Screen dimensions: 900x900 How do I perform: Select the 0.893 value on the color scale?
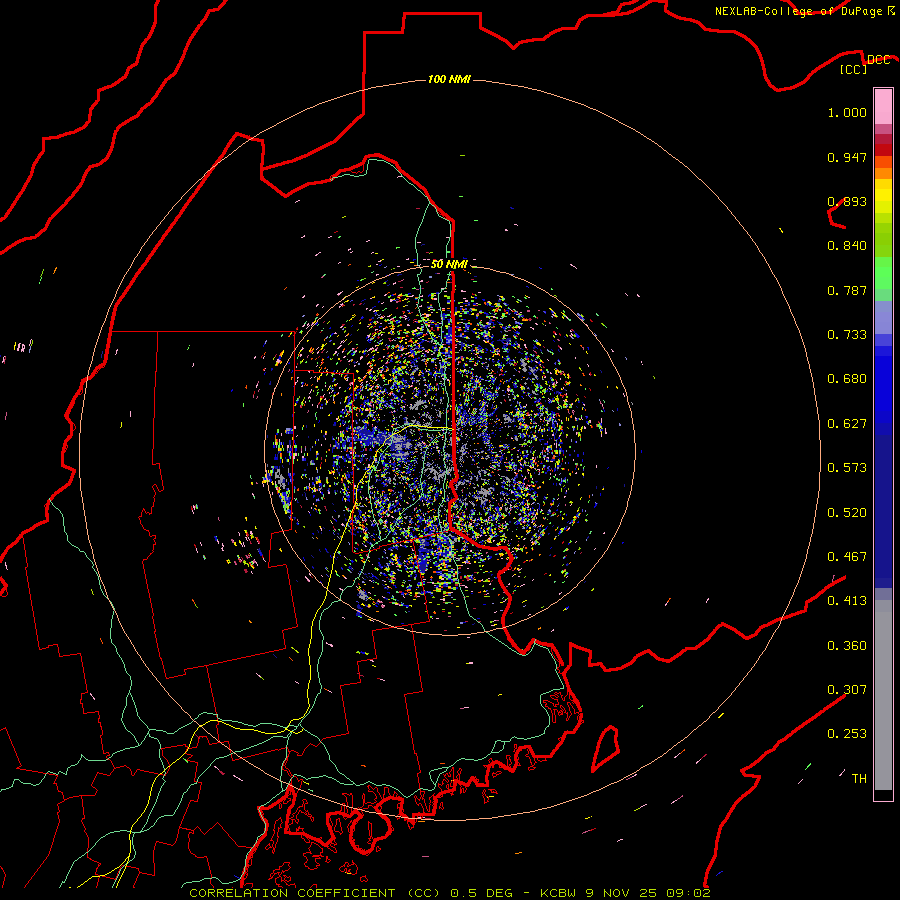(847, 201)
